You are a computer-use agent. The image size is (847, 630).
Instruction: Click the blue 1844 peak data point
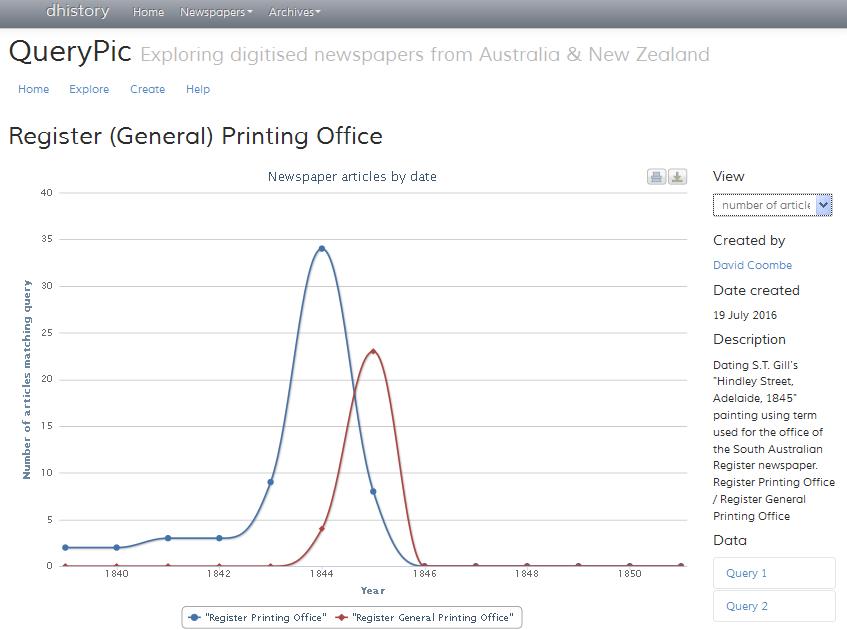[321, 248]
